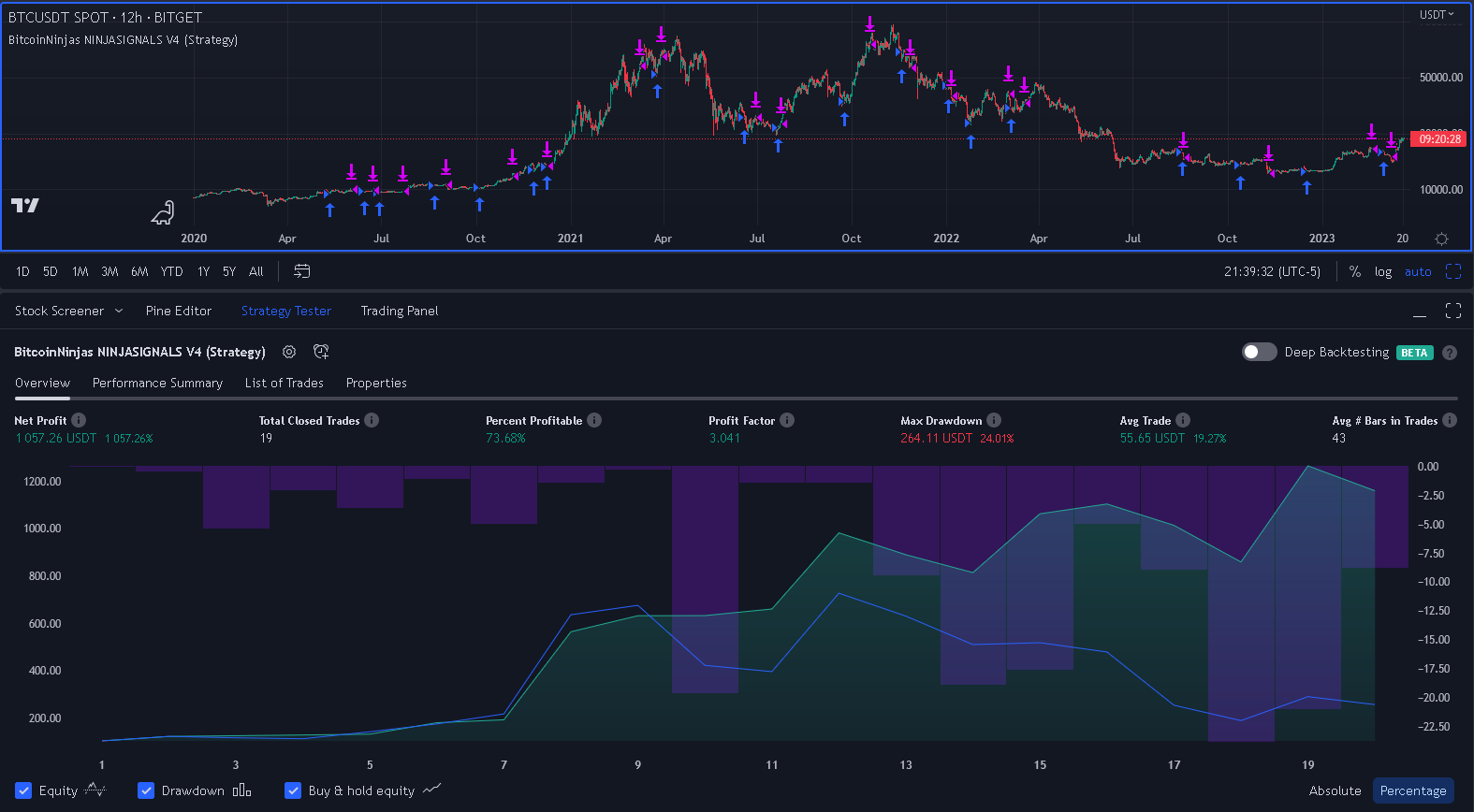Uncheck Buy & hold equity checkbox
Screen dimensions: 1474x812
click(293, 790)
